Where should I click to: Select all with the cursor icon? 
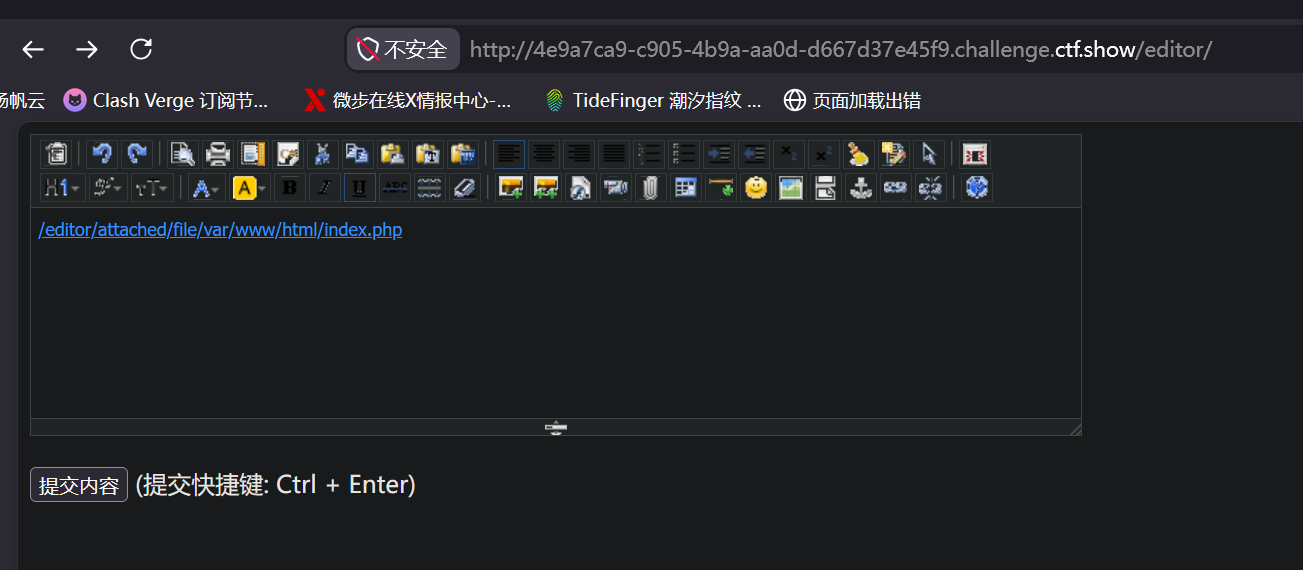pyautogui.click(x=928, y=154)
